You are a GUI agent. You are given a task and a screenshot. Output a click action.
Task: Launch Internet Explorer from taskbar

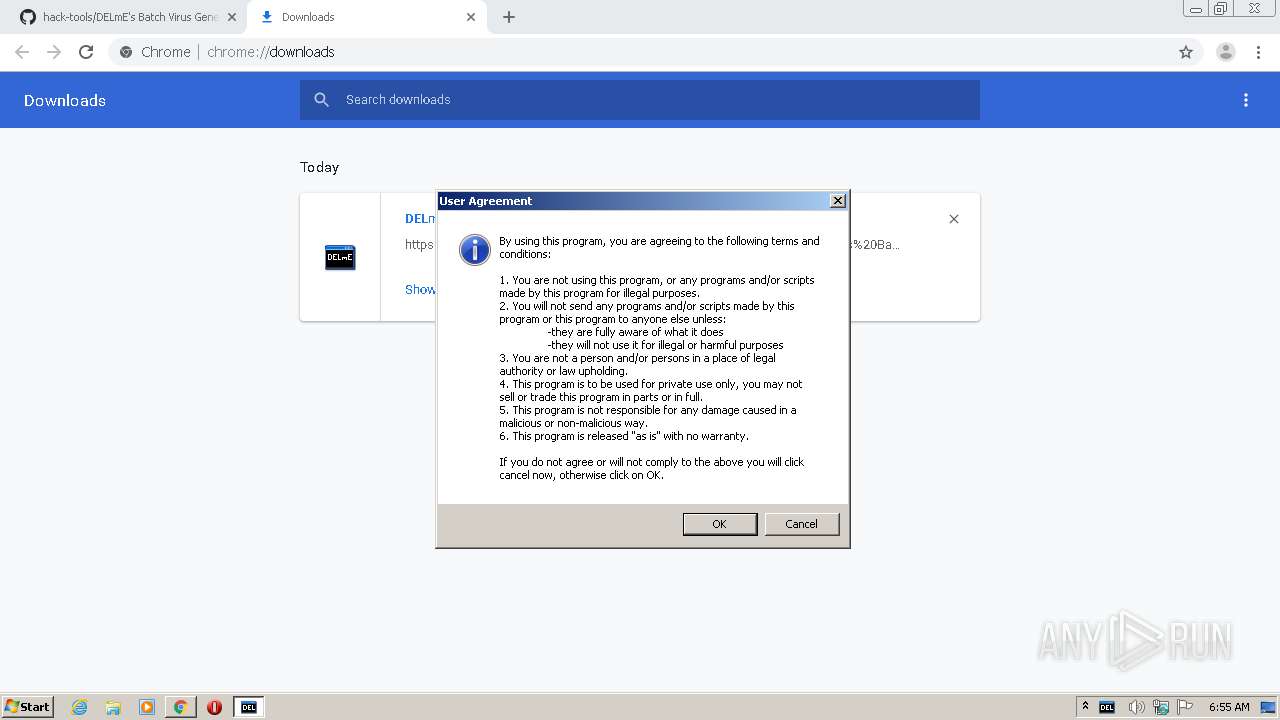point(80,707)
